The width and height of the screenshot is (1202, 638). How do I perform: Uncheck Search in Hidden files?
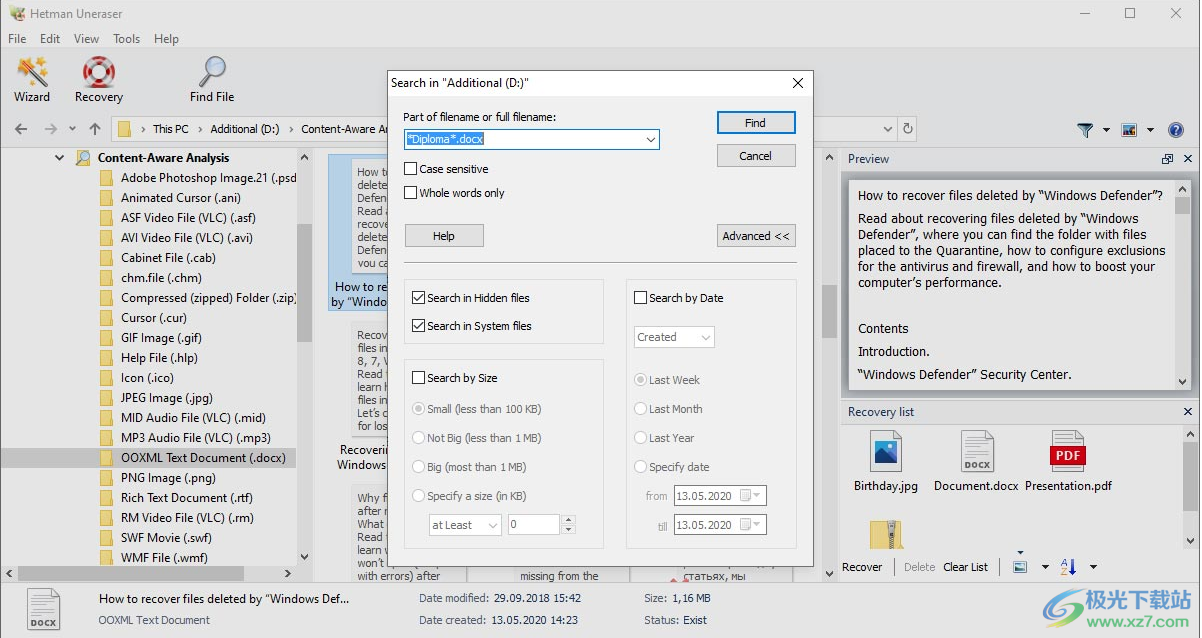(418, 298)
